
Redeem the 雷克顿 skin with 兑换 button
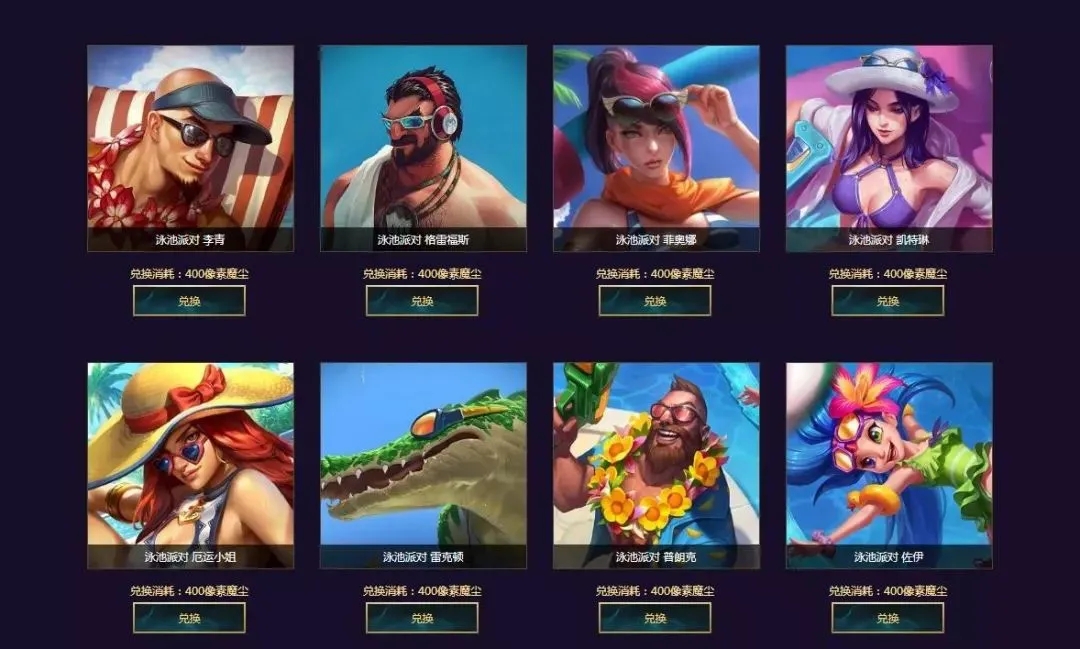[422, 618]
